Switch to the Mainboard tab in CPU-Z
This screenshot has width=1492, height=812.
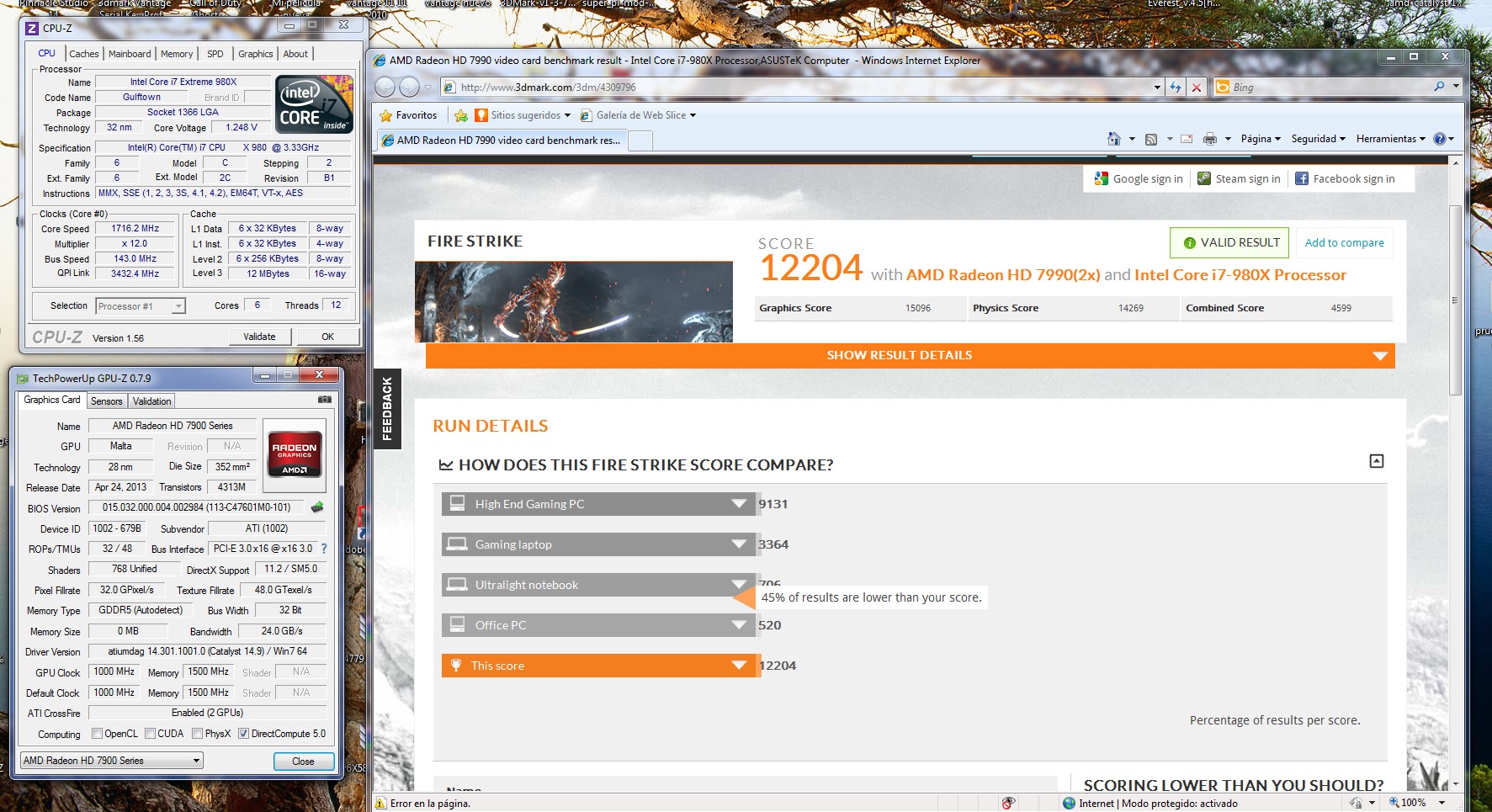(130, 54)
